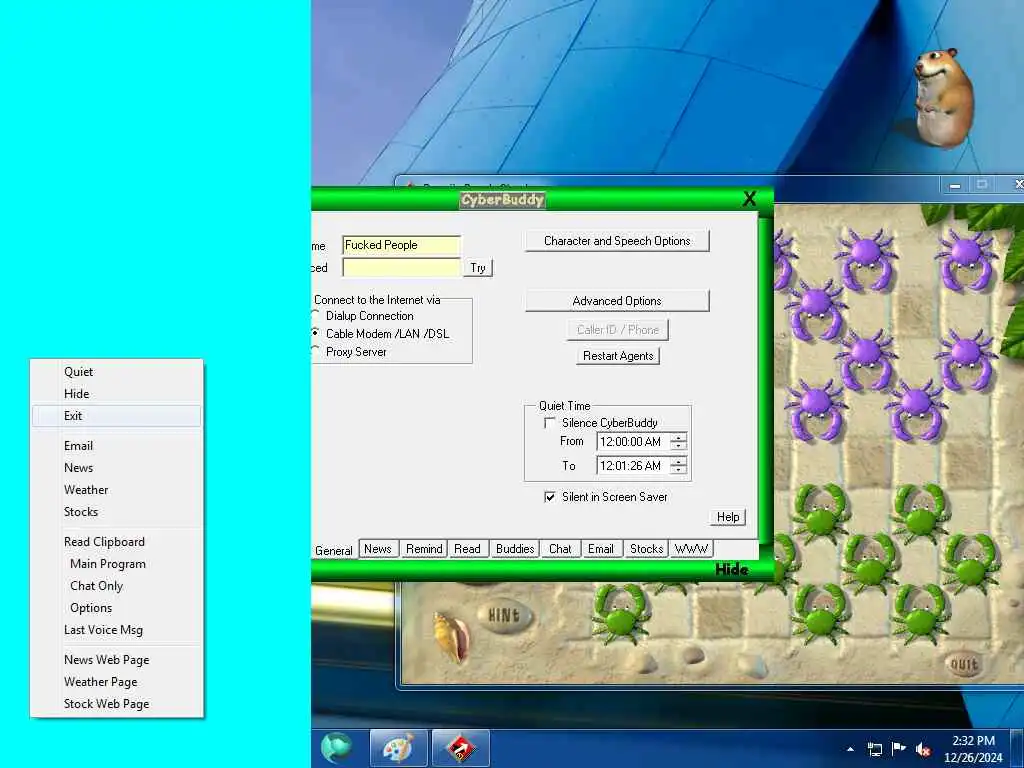Choose Email in the context menu
Viewport: 1024px width, 768px height.
(x=117, y=446)
